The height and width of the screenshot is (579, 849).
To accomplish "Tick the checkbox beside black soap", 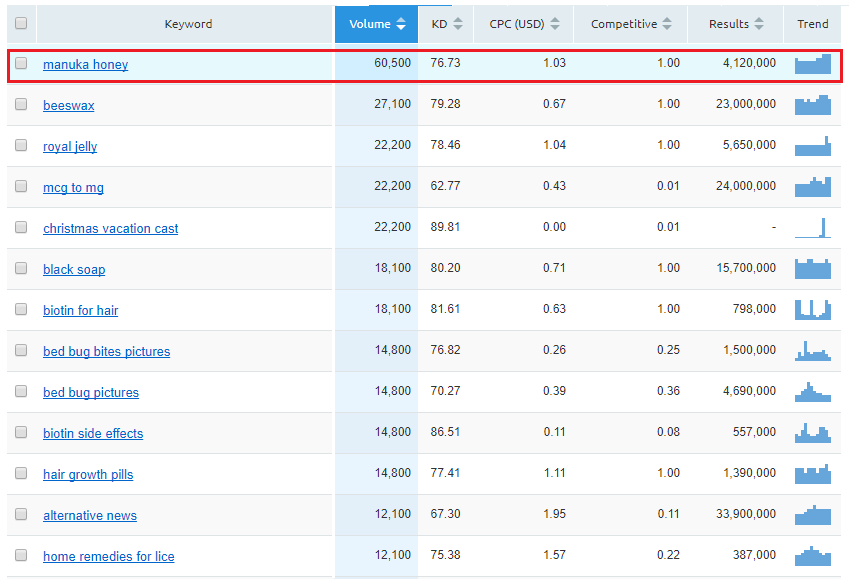I will (x=21, y=268).
